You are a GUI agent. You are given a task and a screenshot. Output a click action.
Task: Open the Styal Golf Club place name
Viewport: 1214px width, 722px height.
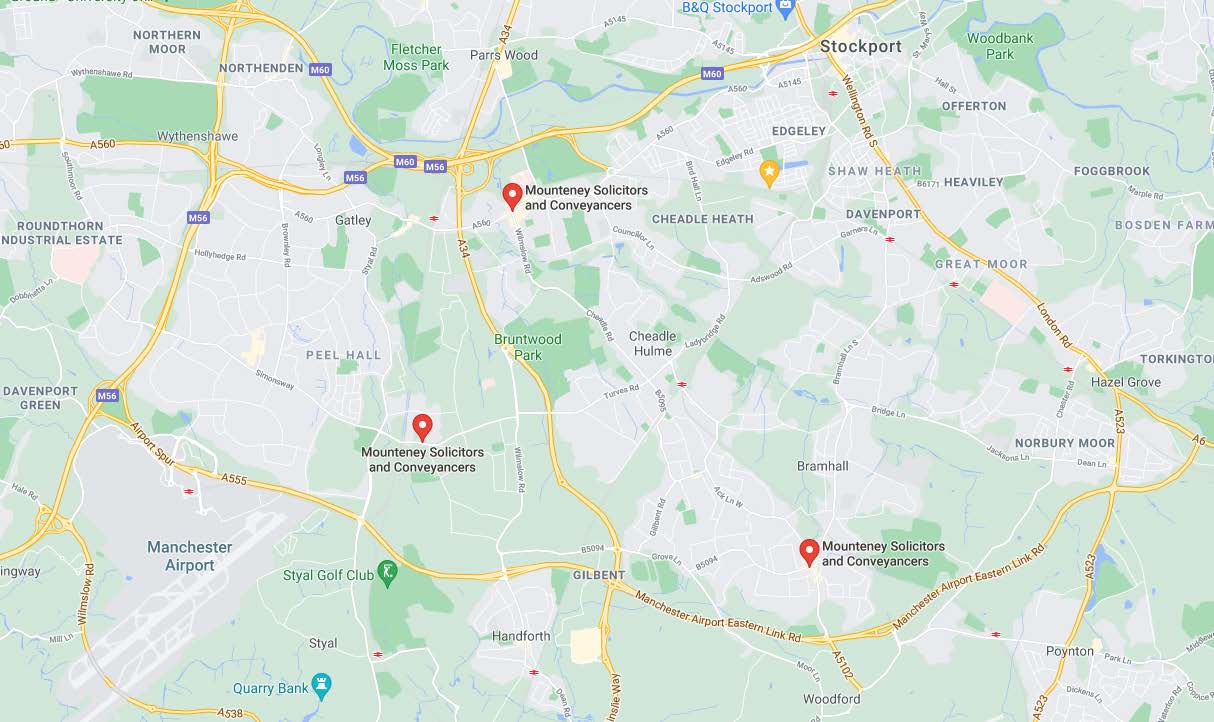click(x=328, y=575)
